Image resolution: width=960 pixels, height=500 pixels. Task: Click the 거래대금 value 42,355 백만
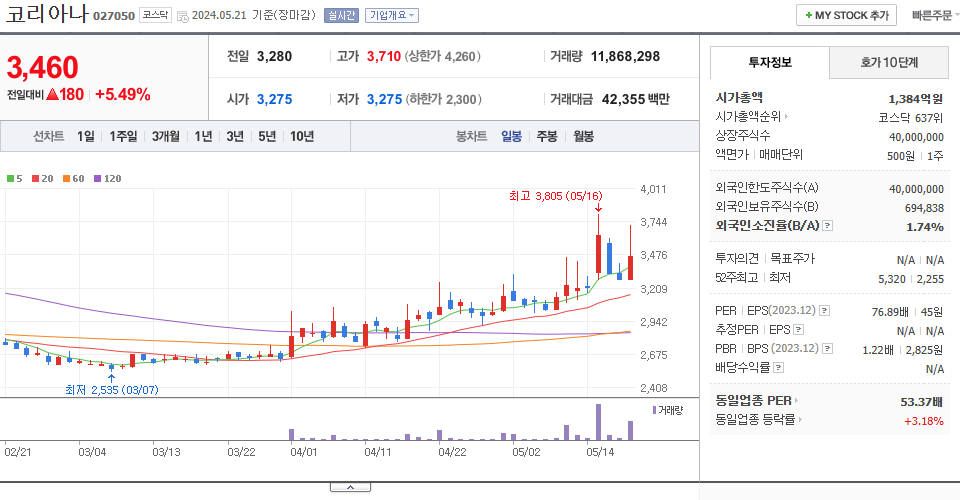(636, 99)
